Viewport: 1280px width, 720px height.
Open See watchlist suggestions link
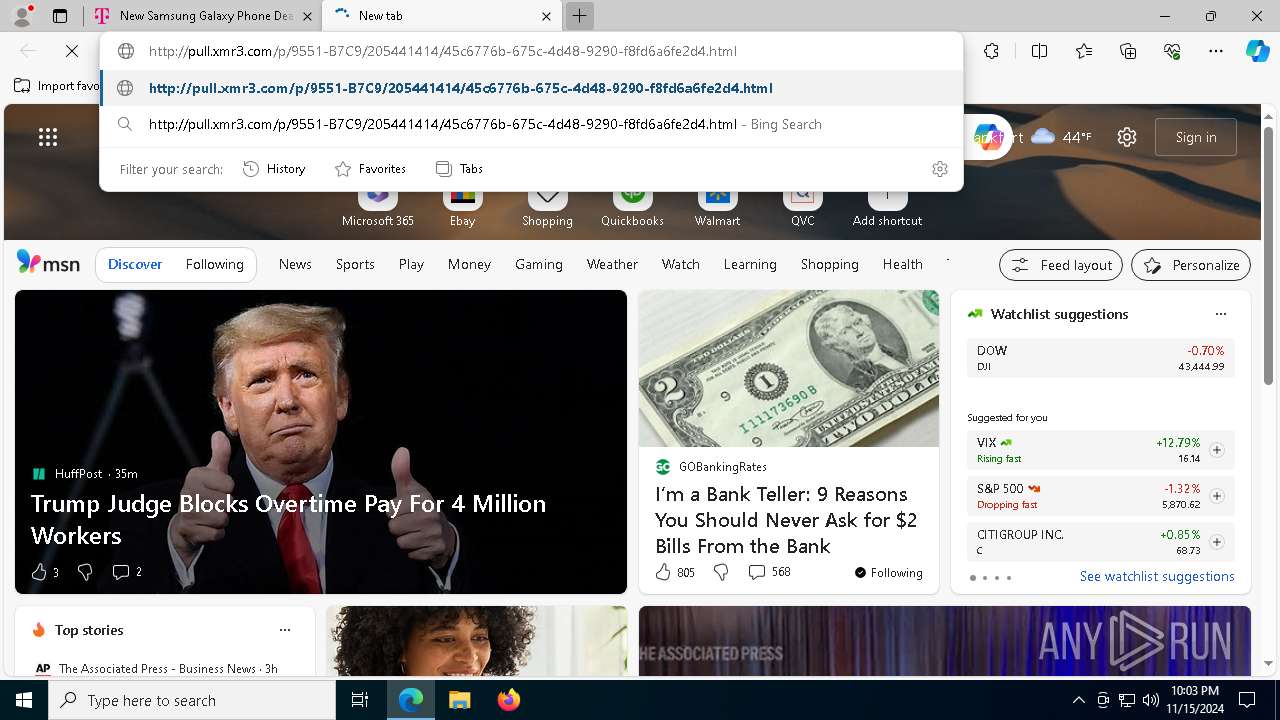click(x=1157, y=576)
